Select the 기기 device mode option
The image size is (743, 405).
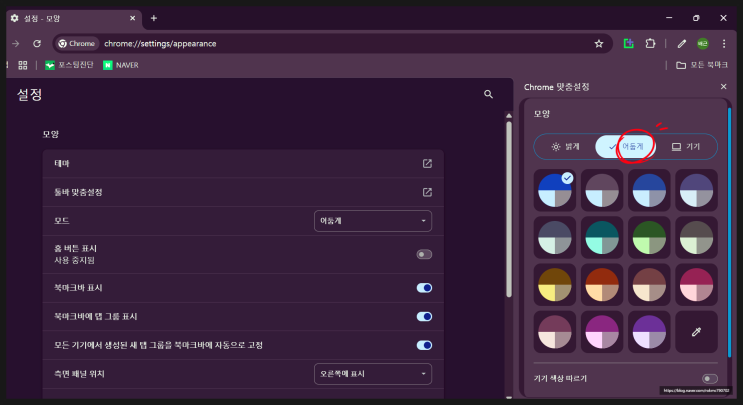(x=686, y=147)
